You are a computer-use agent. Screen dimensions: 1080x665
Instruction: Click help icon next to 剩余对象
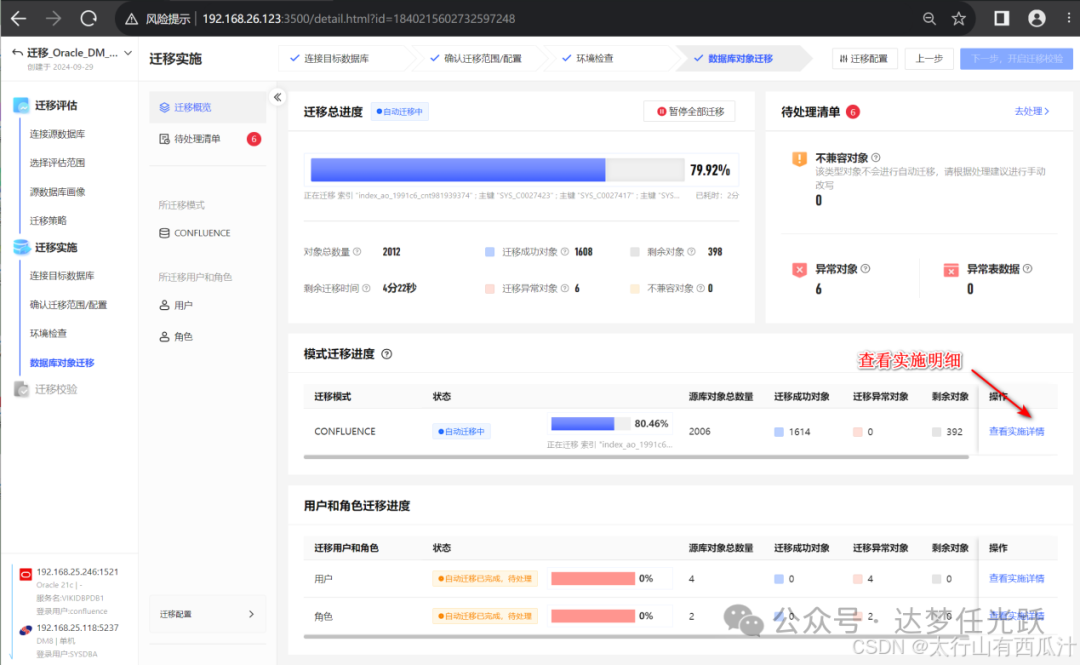(x=692, y=252)
